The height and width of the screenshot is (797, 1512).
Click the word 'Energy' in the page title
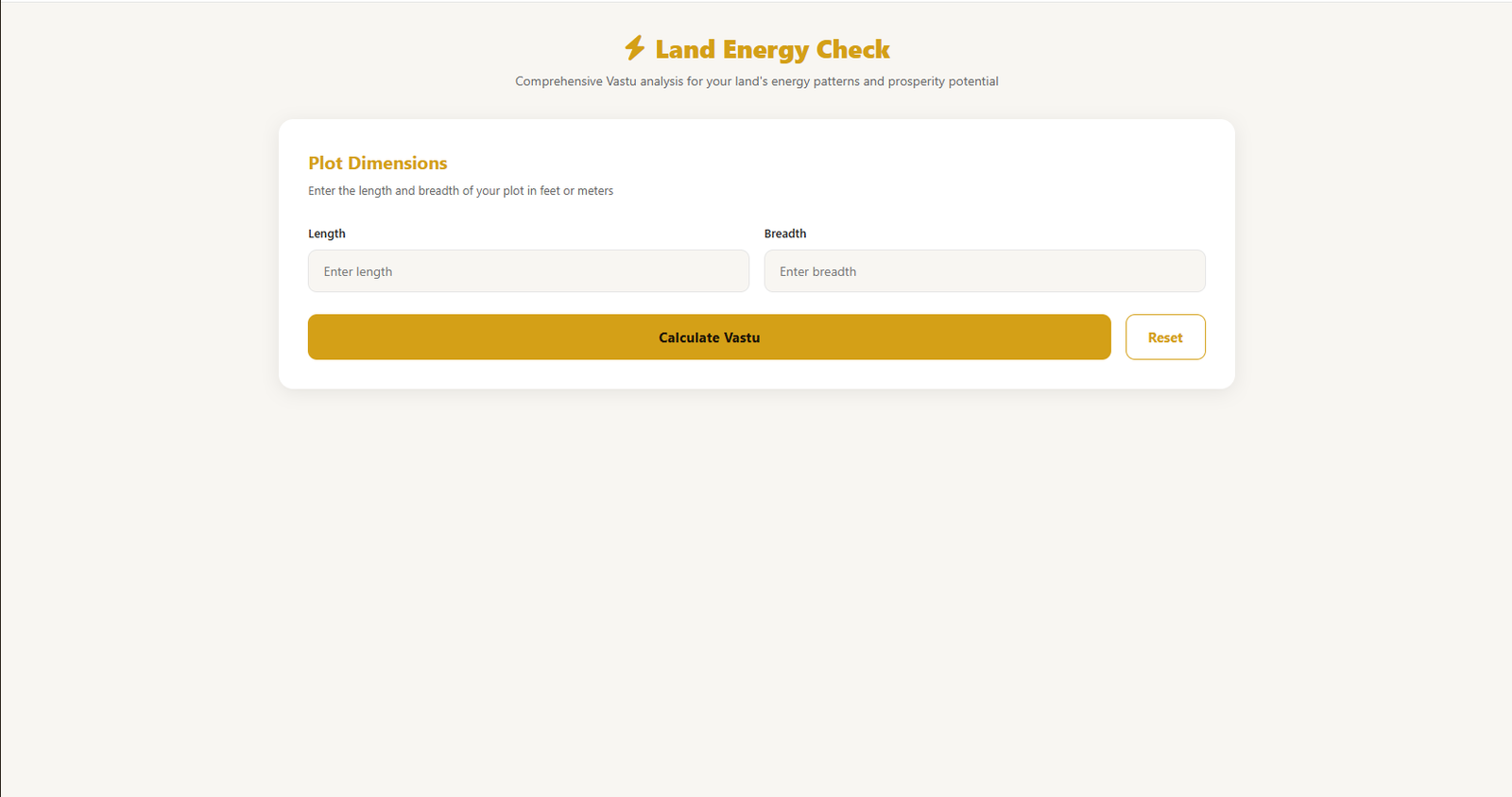(x=765, y=49)
